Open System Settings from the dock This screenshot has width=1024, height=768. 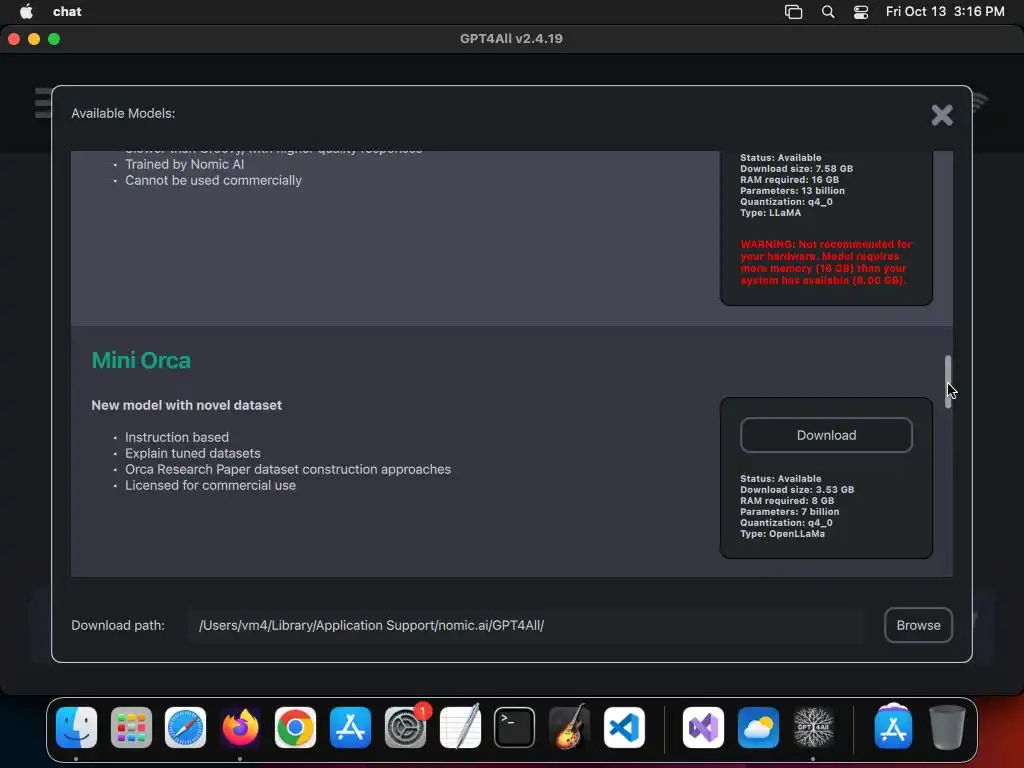(x=405, y=727)
